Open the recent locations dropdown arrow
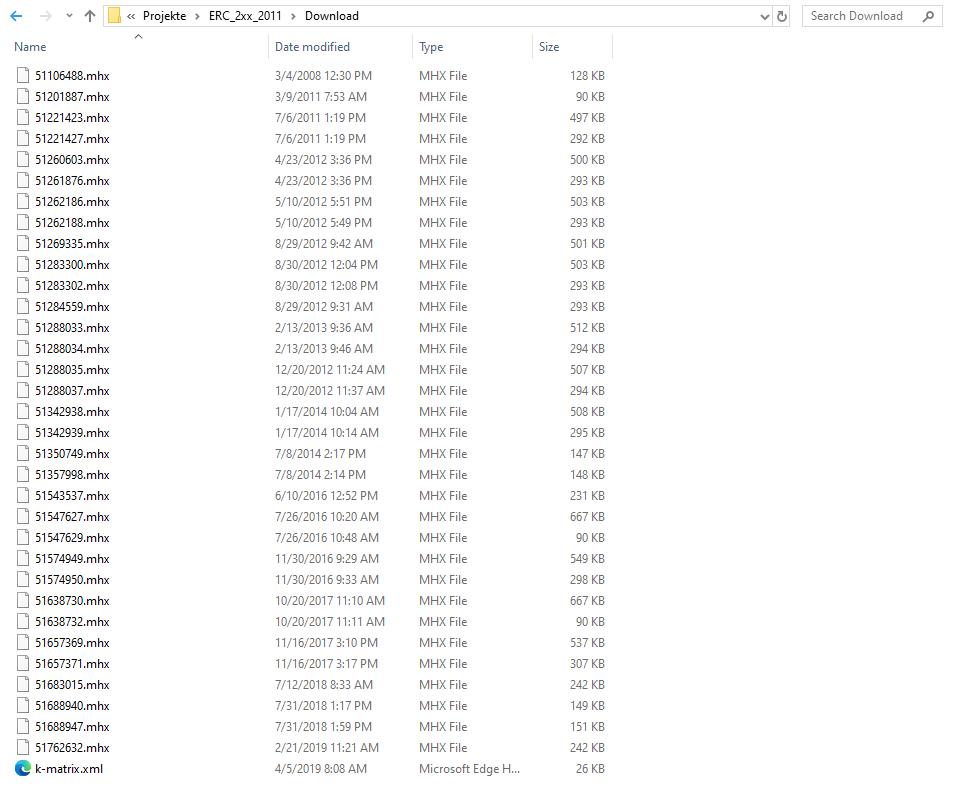Image resolution: width=956 pixels, height=796 pixels. pos(69,16)
